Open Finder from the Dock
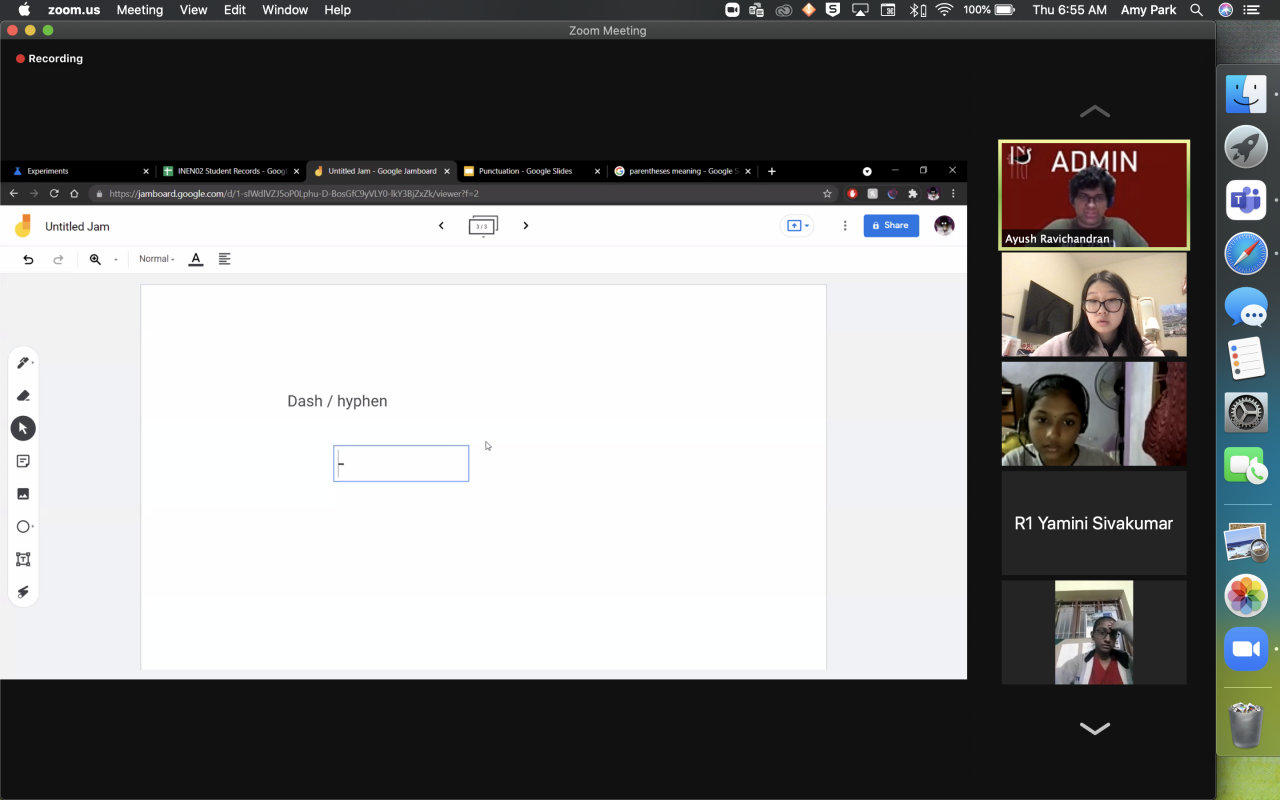The image size is (1280, 800). 1246,94
